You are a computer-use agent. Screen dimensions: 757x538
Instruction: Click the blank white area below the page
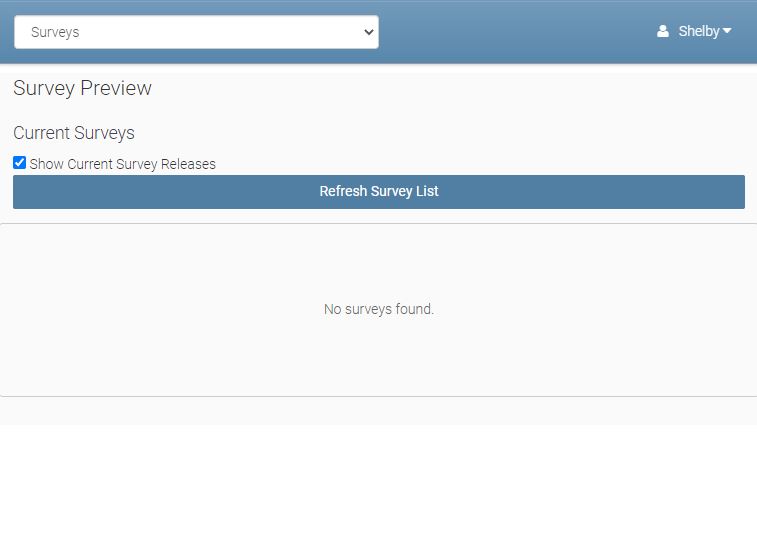pyautogui.click(x=379, y=480)
